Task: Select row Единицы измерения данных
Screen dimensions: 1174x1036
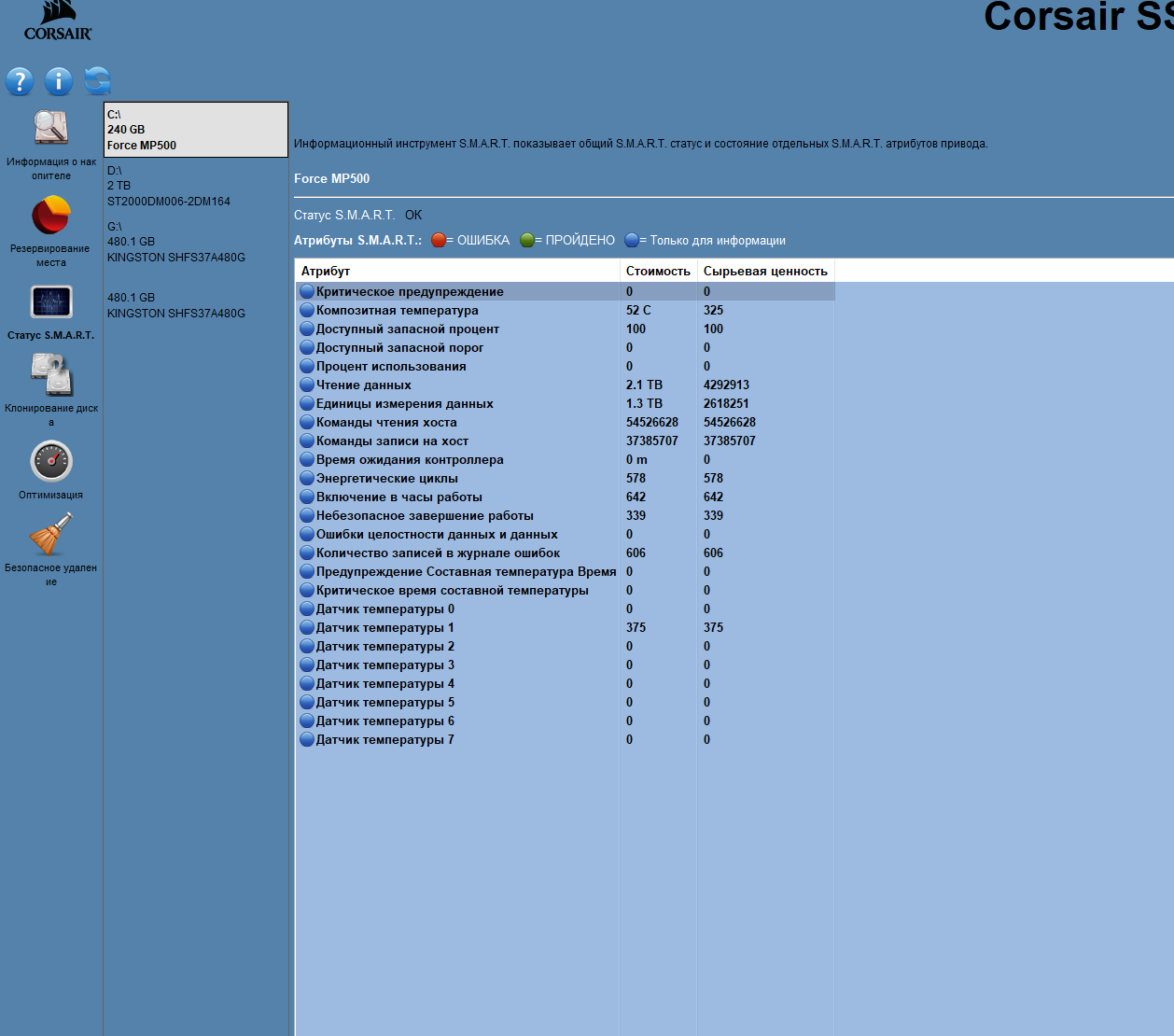Action: pos(566,403)
